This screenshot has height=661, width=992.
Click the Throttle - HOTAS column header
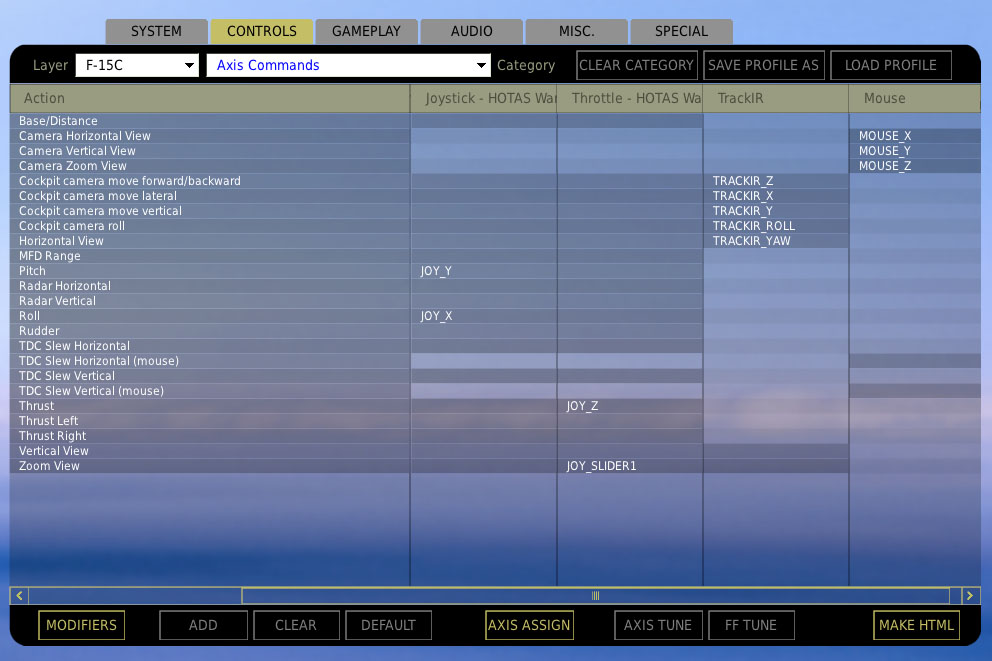[630, 98]
